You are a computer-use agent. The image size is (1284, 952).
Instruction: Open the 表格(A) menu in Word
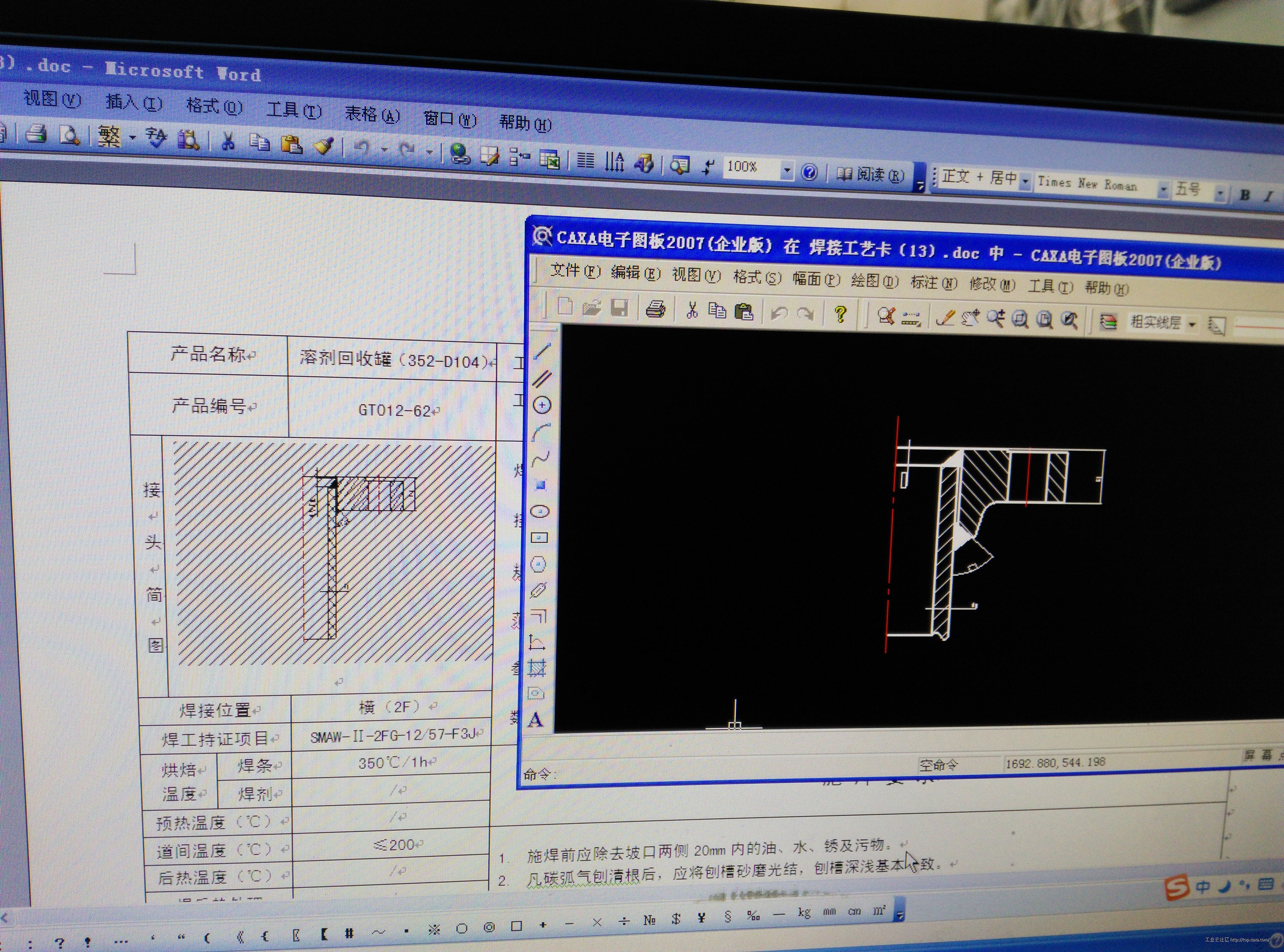[x=372, y=115]
